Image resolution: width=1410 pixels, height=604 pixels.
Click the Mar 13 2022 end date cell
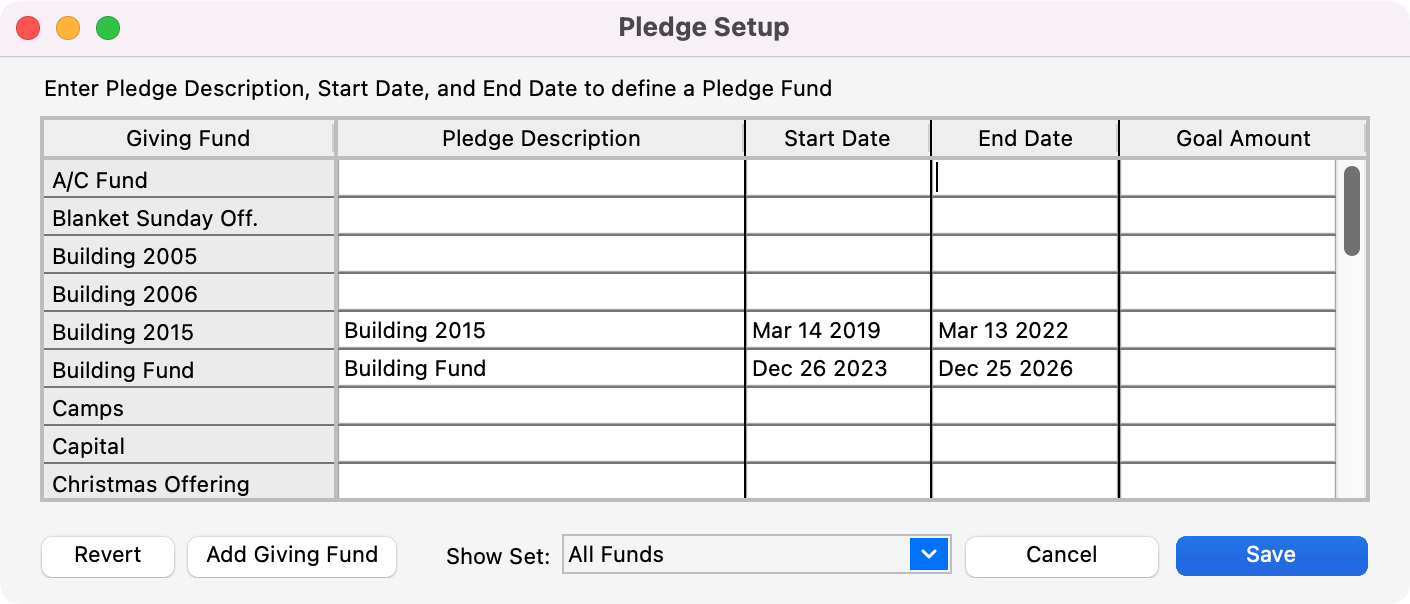click(1024, 330)
